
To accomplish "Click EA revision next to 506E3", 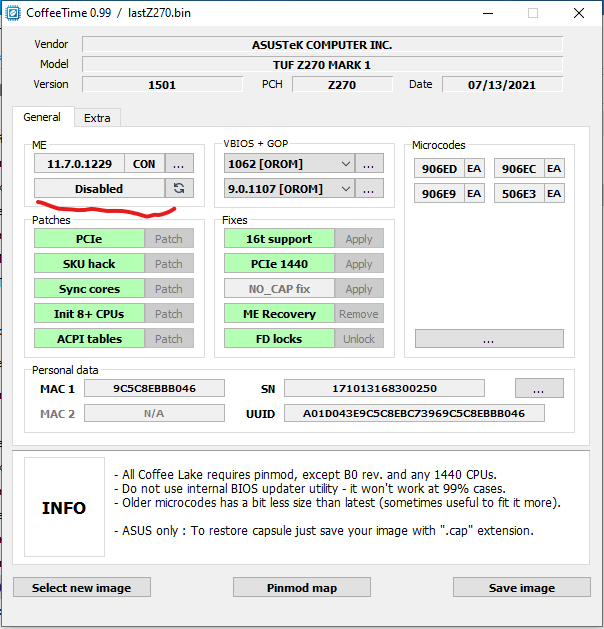I will click(554, 193).
